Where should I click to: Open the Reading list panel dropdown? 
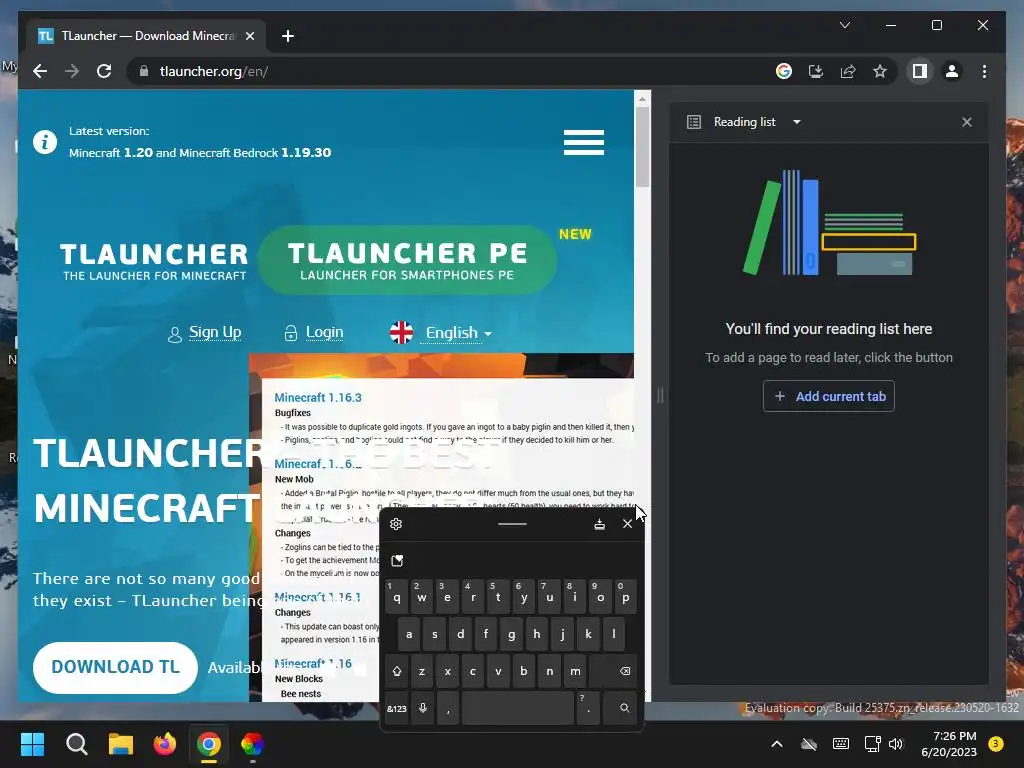[797, 122]
